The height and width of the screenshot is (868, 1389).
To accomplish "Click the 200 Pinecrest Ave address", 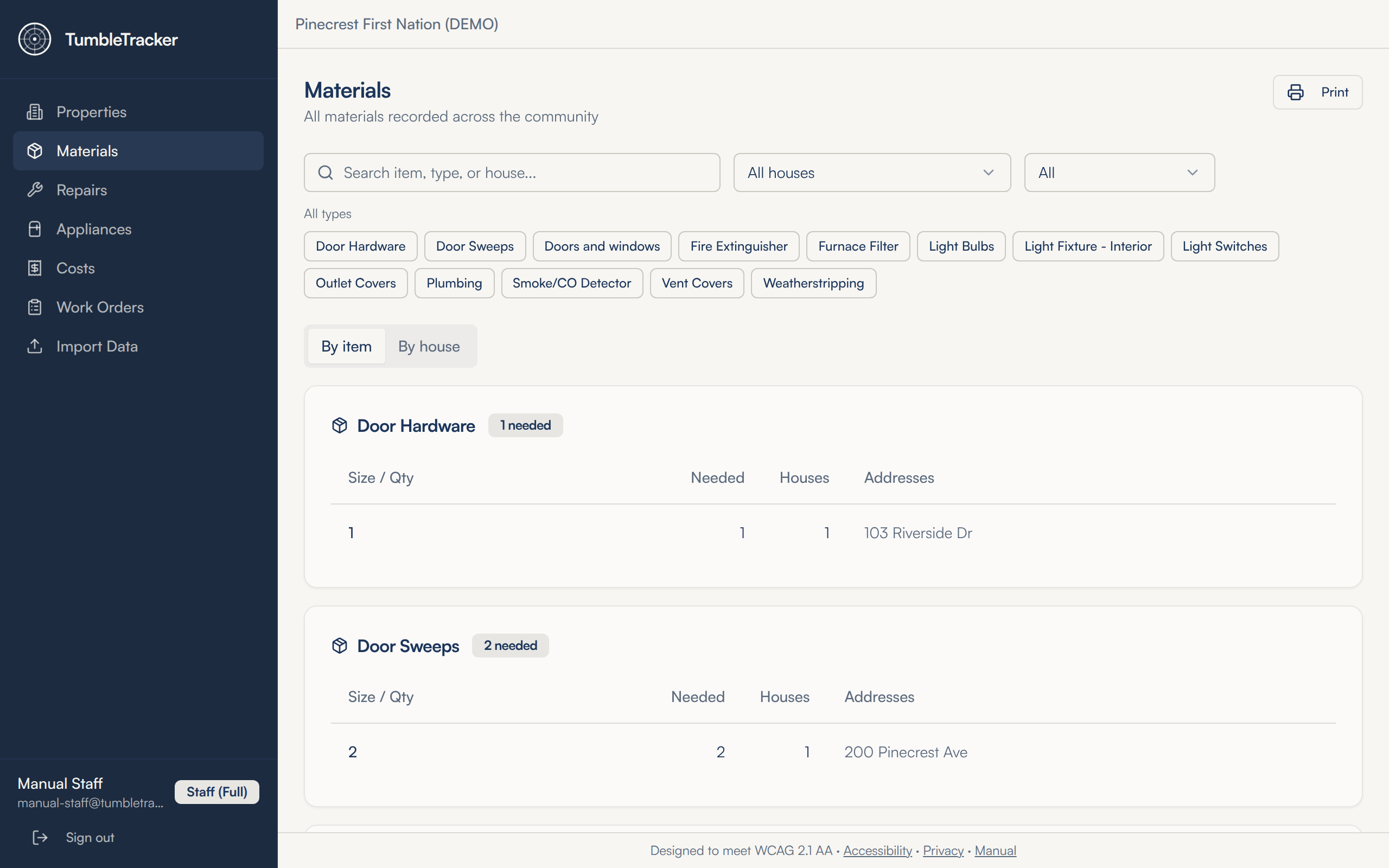I will point(906,752).
